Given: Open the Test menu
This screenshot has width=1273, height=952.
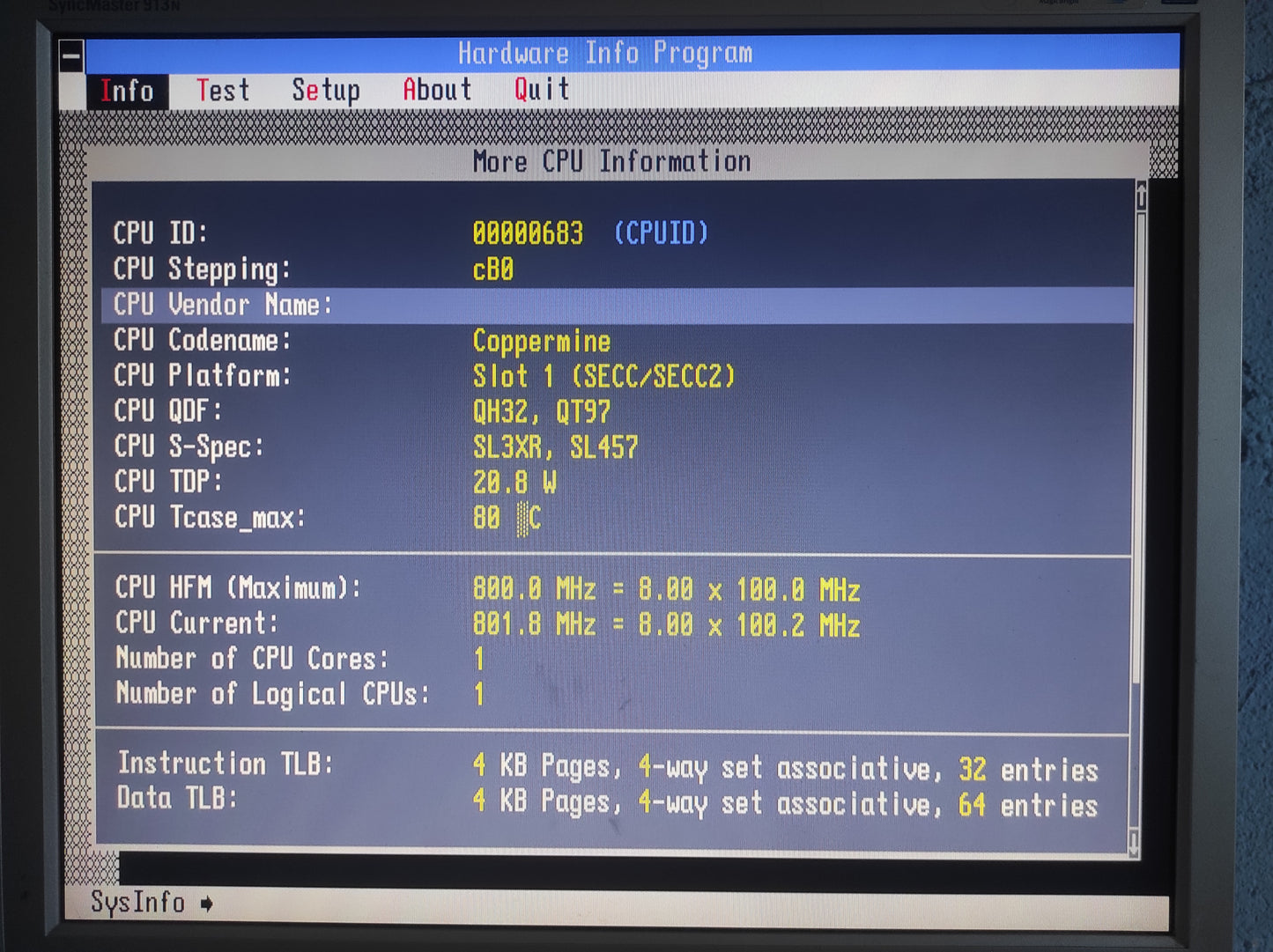Looking at the screenshot, I should [x=223, y=89].
